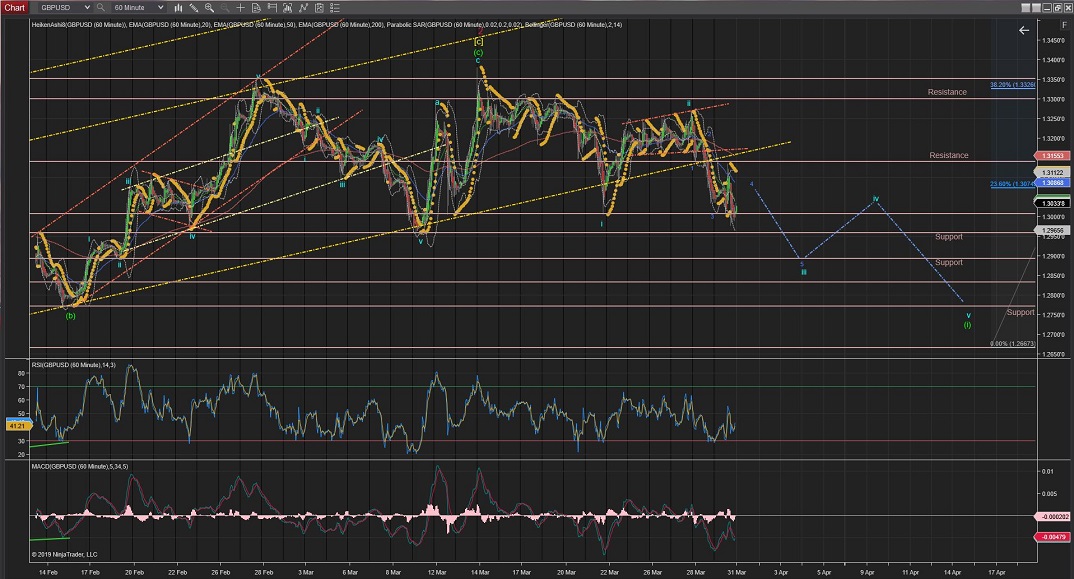Click the 0.00% (1.26673) Fibonacci label
The image size is (1074, 579).
click(1012, 344)
